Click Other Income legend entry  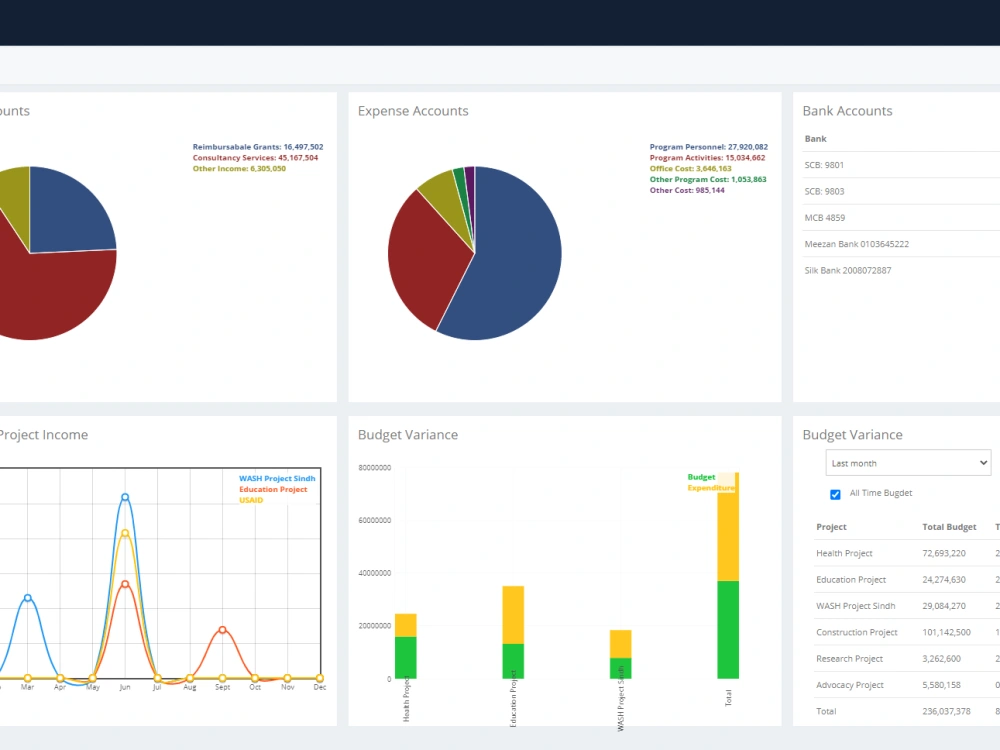pyautogui.click(x=239, y=168)
